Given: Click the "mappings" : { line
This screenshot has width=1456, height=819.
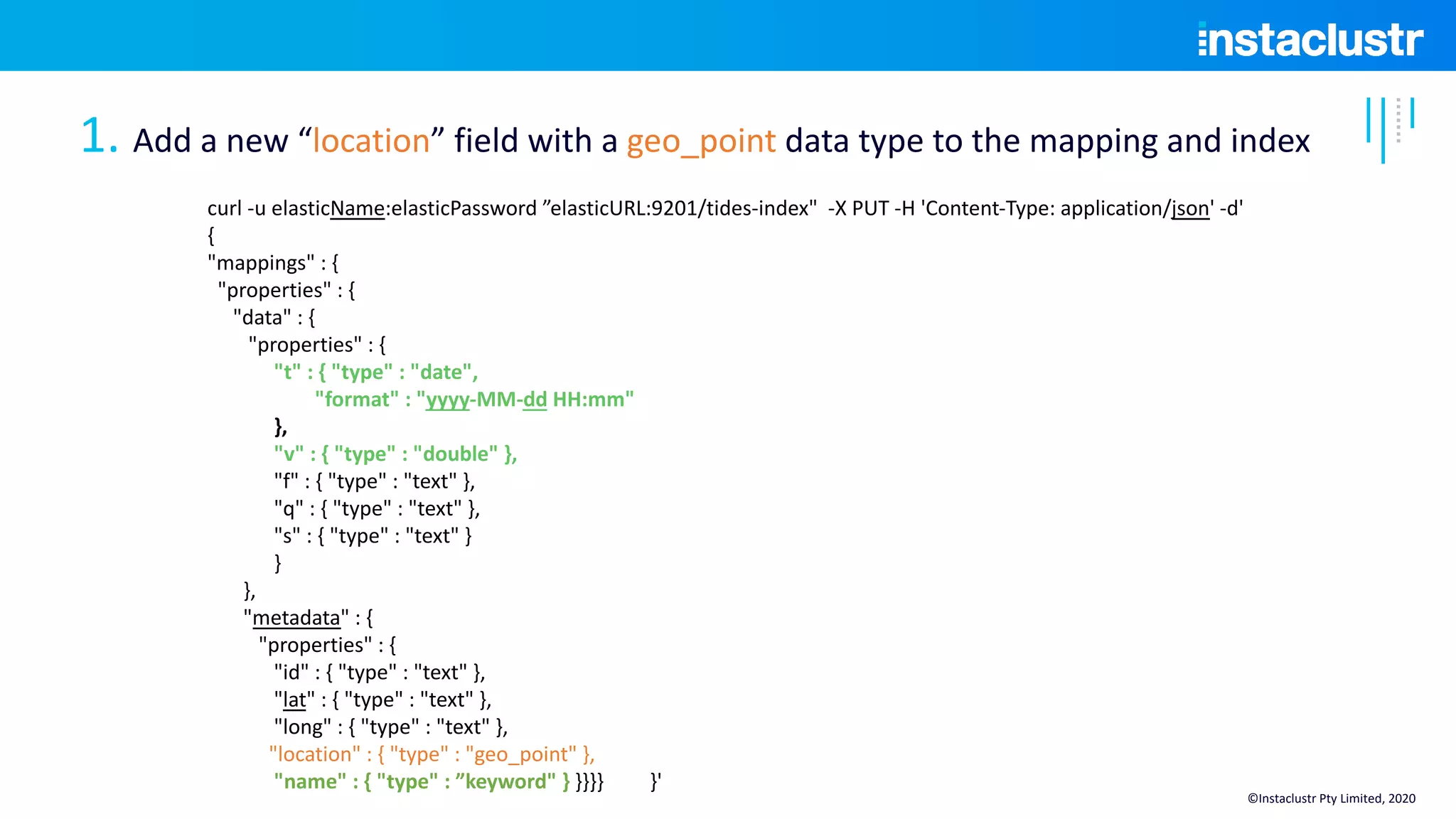Looking at the screenshot, I should point(273,263).
